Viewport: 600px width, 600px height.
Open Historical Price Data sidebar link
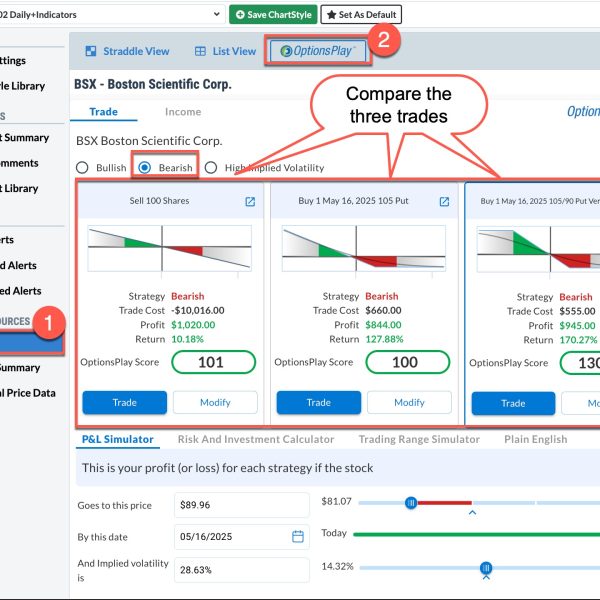coord(28,393)
